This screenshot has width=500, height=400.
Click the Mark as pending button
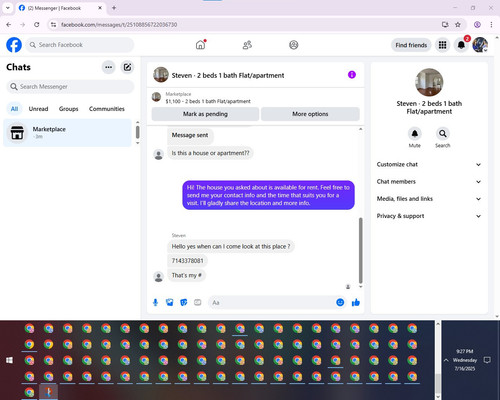tap(205, 114)
